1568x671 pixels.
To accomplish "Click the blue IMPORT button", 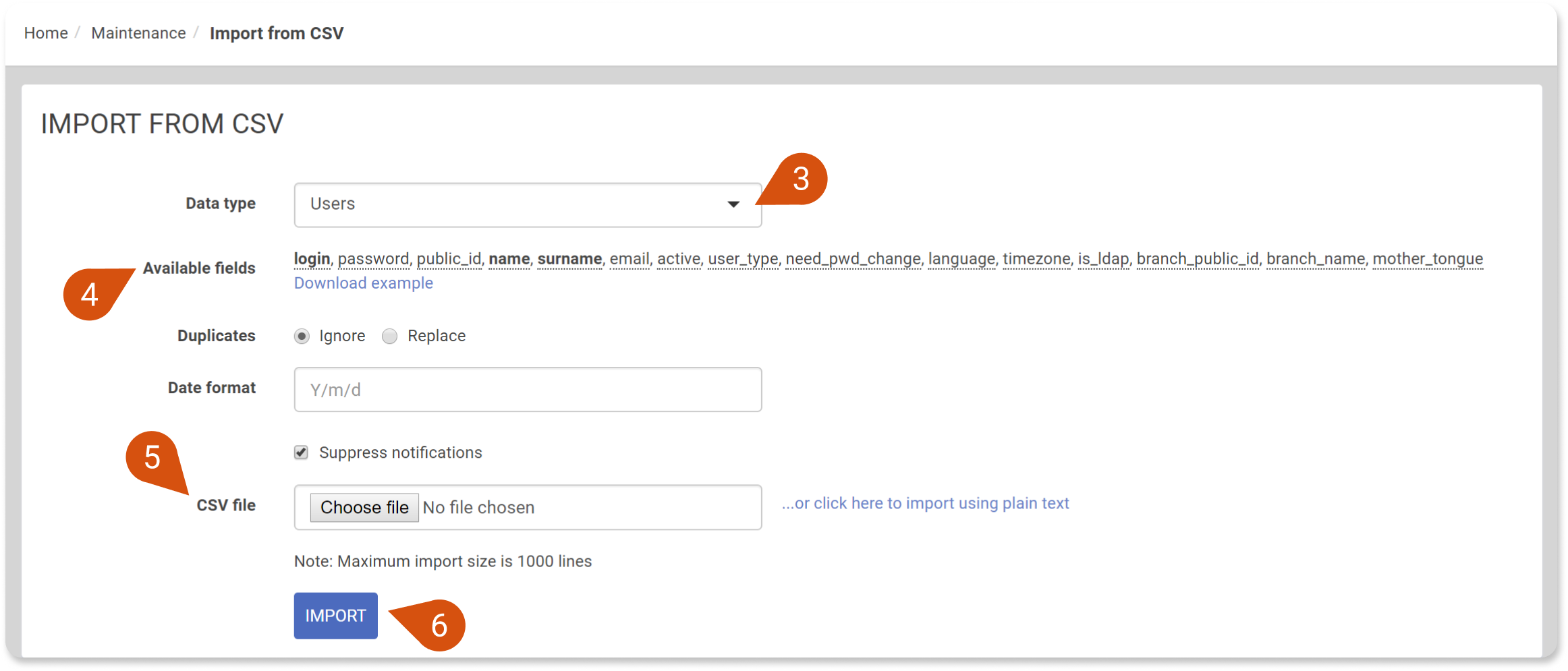I will click(335, 616).
